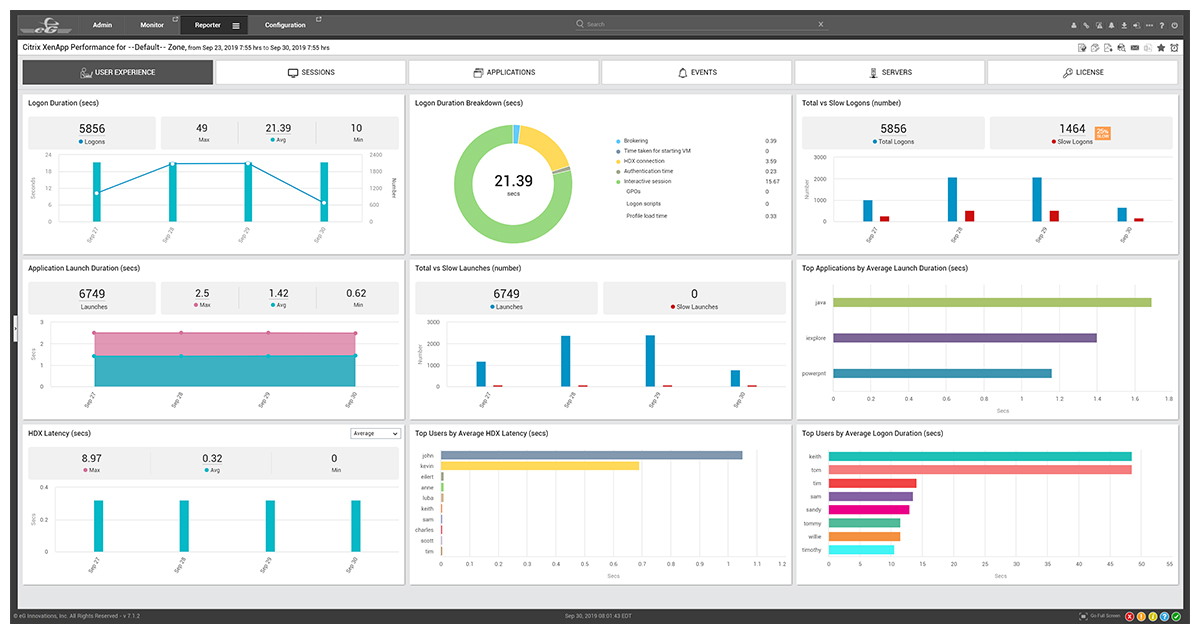Schedule report with alarm clock icon

click(1174, 48)
